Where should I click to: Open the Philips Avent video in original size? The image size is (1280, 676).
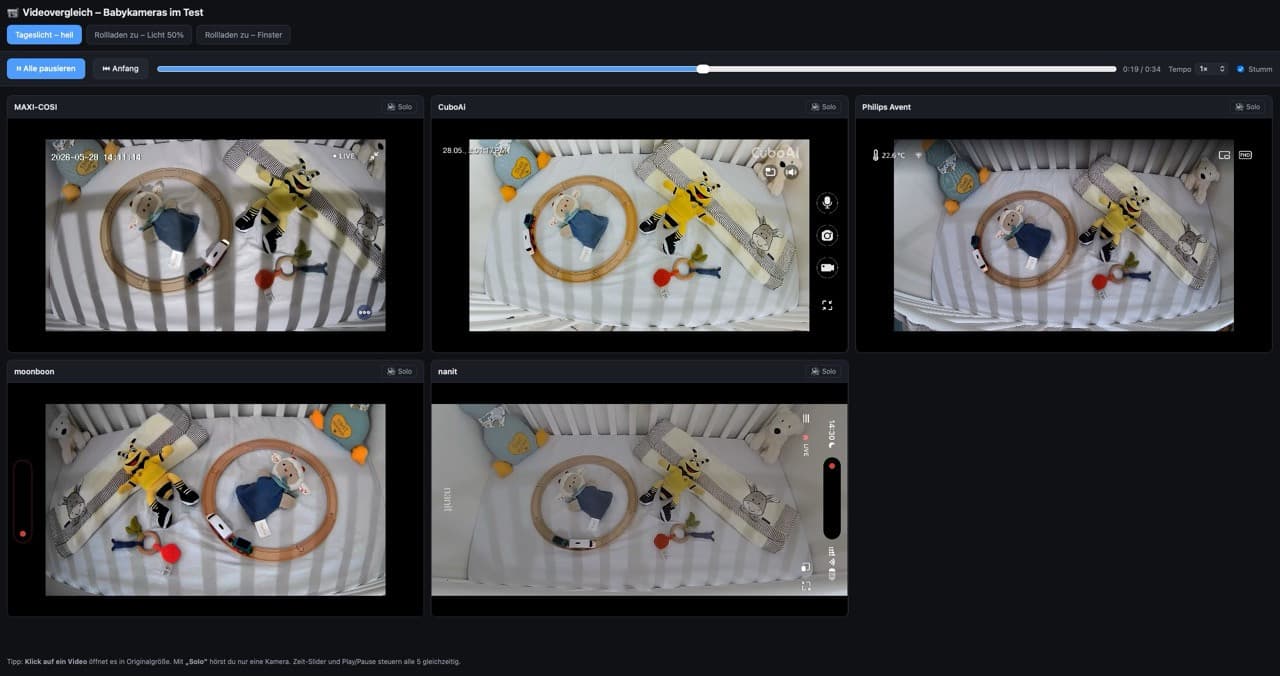pyautogui.click(x=1063, y=235)
